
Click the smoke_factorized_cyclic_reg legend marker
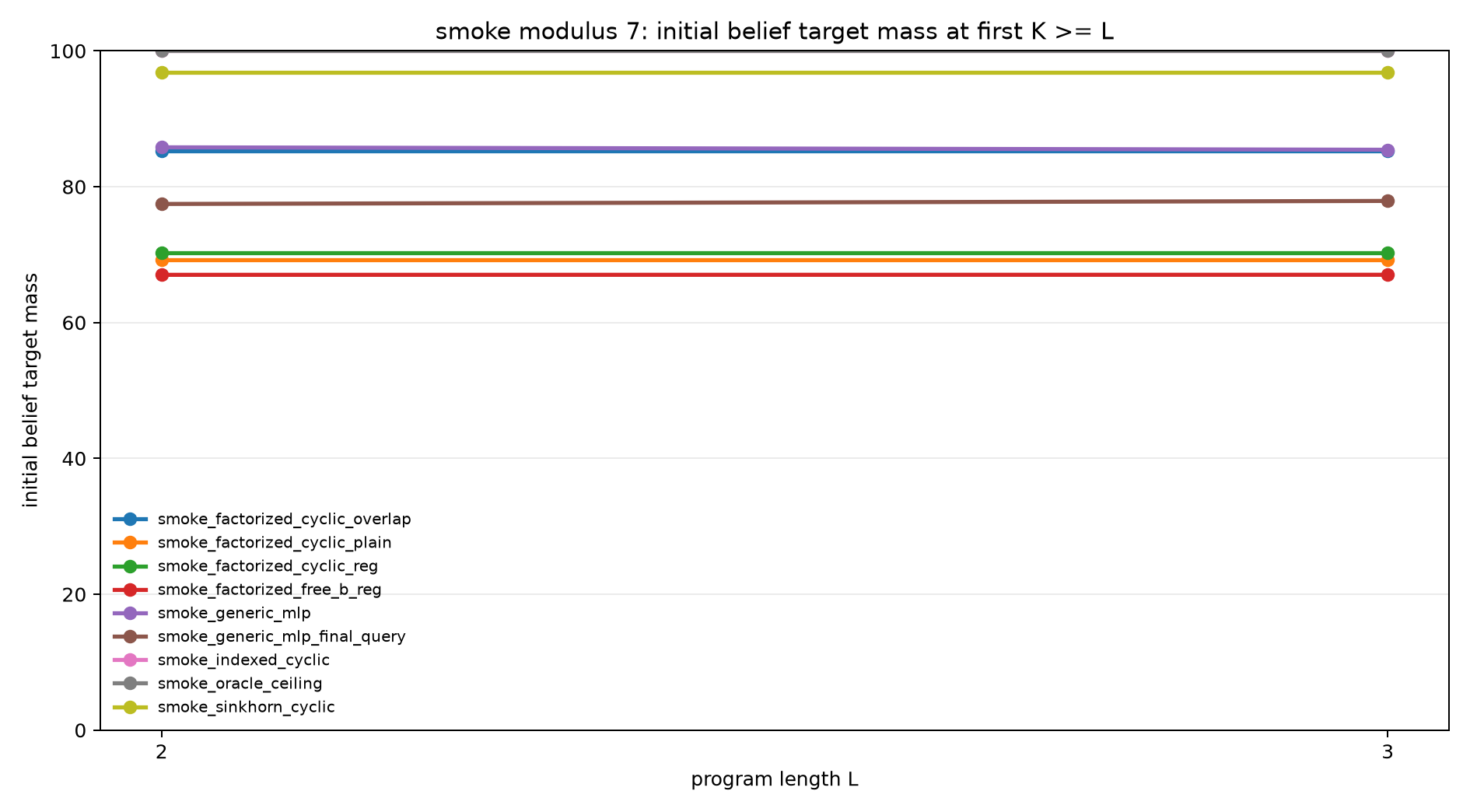pyautogui.click(x=130, y=566)
